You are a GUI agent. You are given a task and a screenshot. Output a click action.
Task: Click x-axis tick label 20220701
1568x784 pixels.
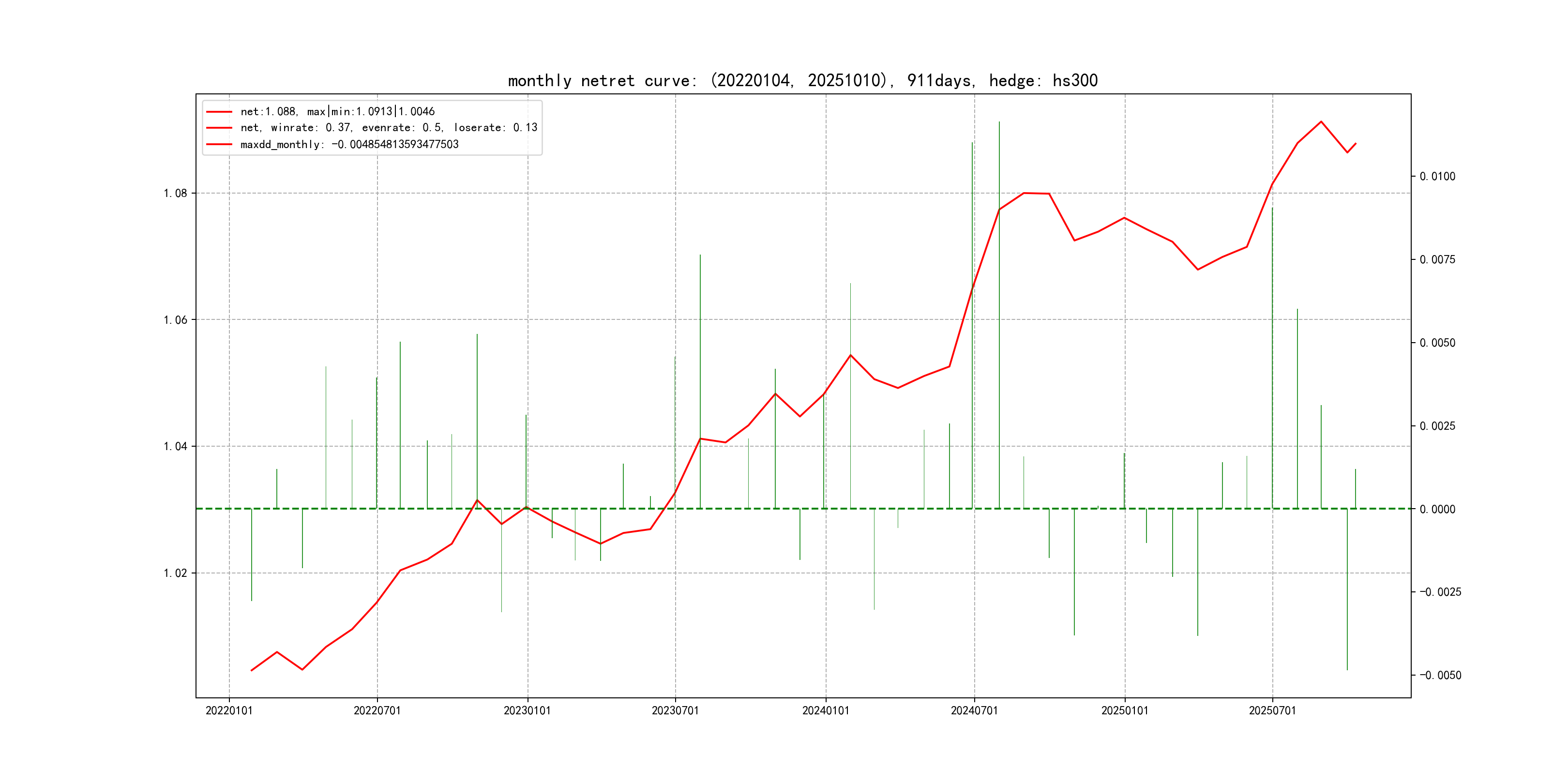tap(377, 710)
